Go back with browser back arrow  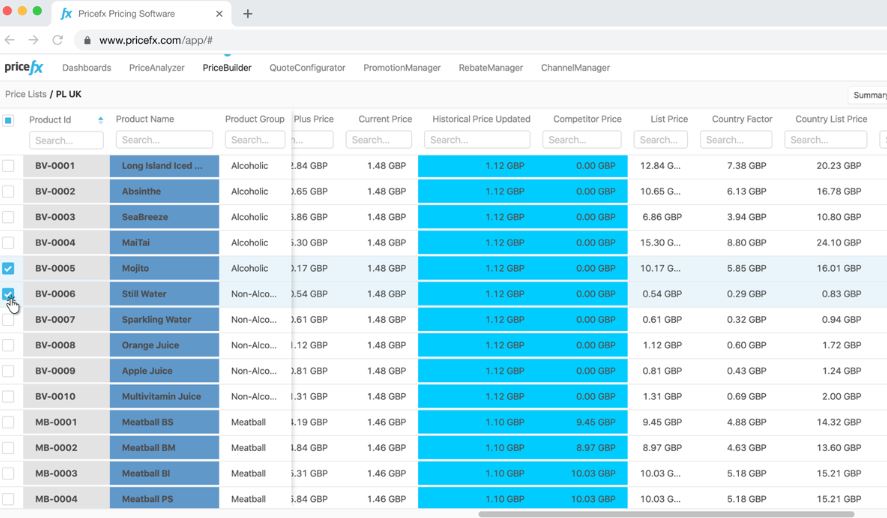click(x=10, y=40)
